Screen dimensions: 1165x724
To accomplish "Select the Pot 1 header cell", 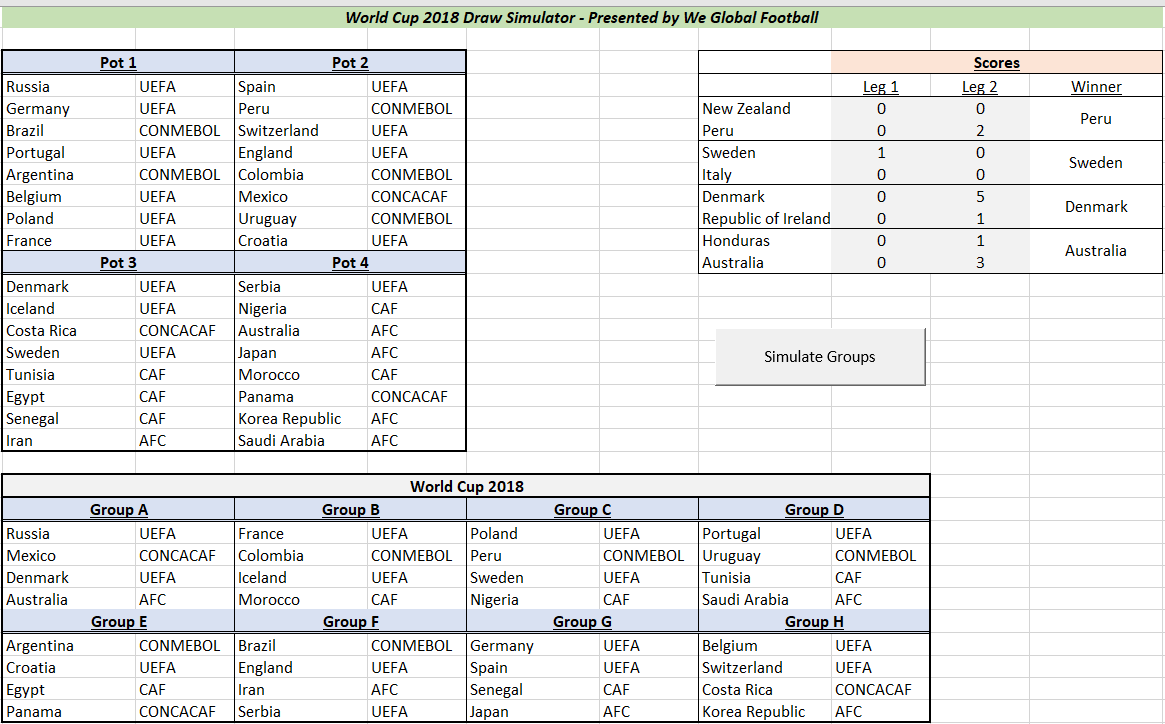I will [118, 63].
